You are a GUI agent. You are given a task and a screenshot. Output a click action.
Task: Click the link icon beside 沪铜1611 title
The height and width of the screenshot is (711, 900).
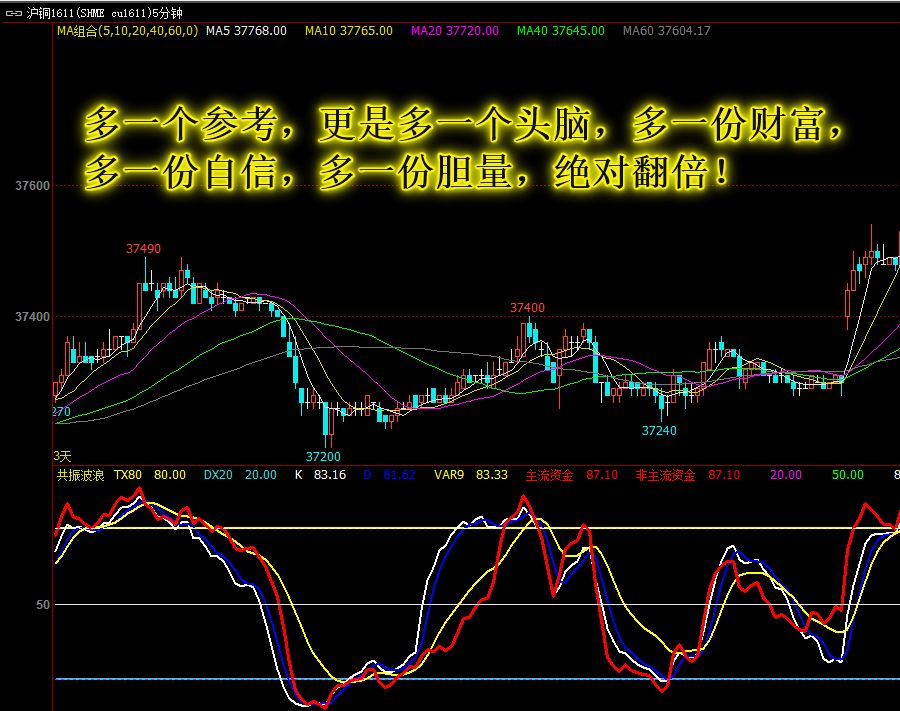click(x=14, y=13)
